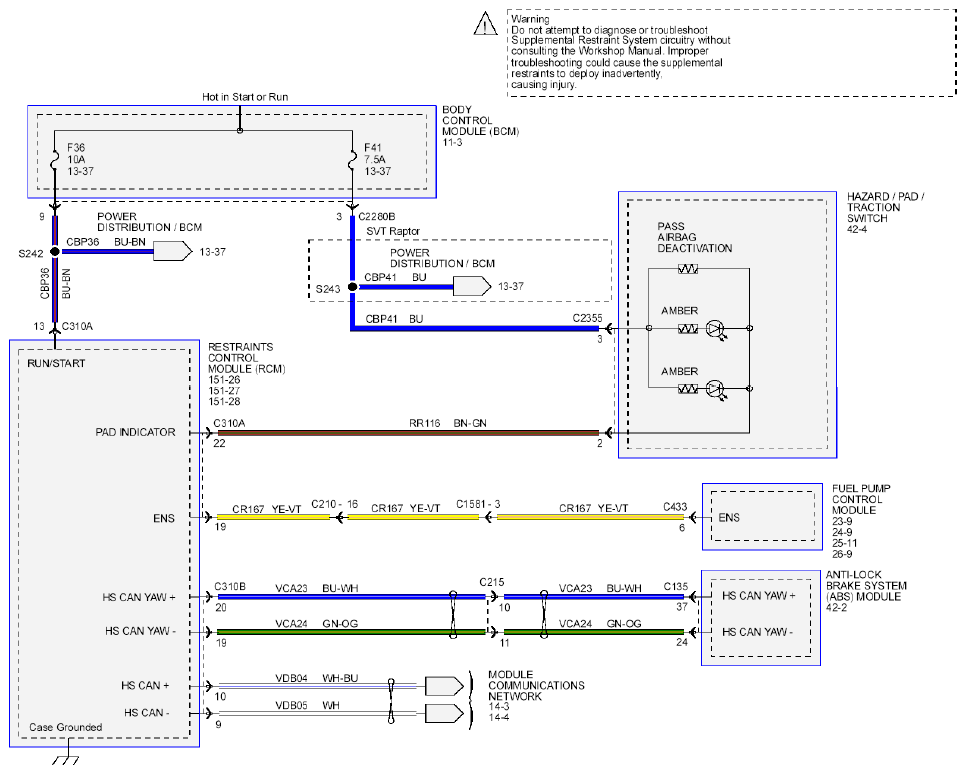The image size is (966, 774).
Task: Click connector label C2280B
Action: click(376, 216)
